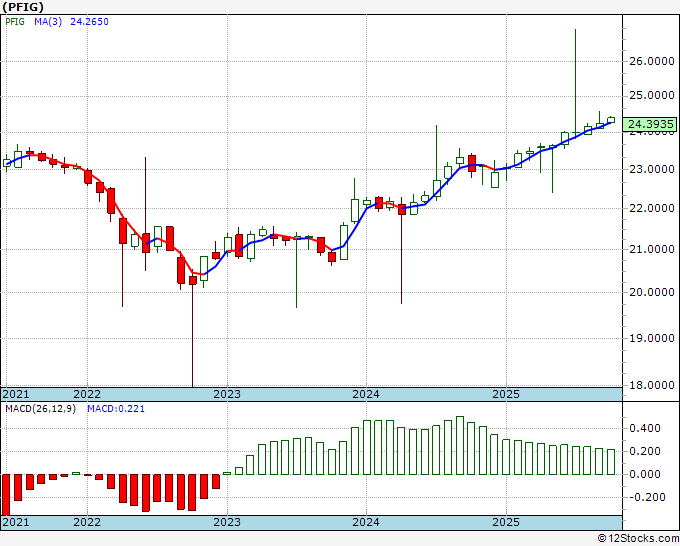
Task: Select 2025 on the price chart timeline
Action: click(x=506, y=394)
